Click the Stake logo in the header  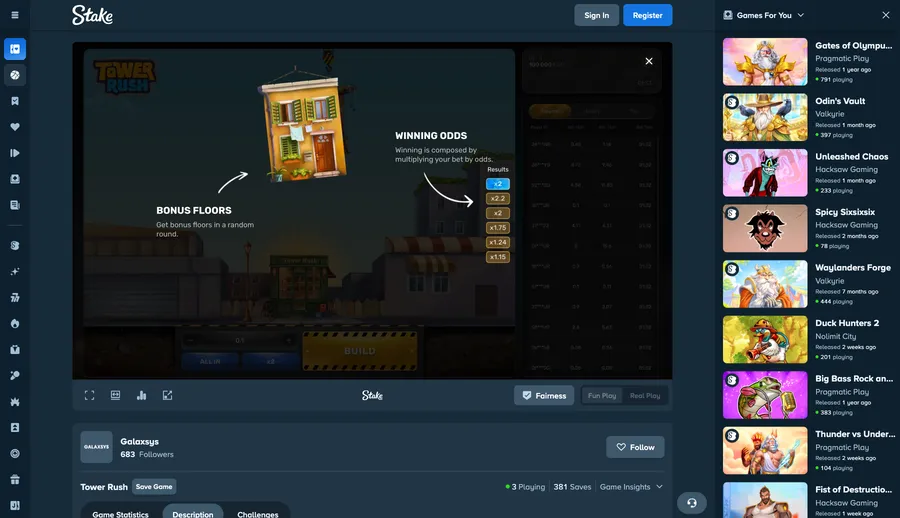click(92, 15)
